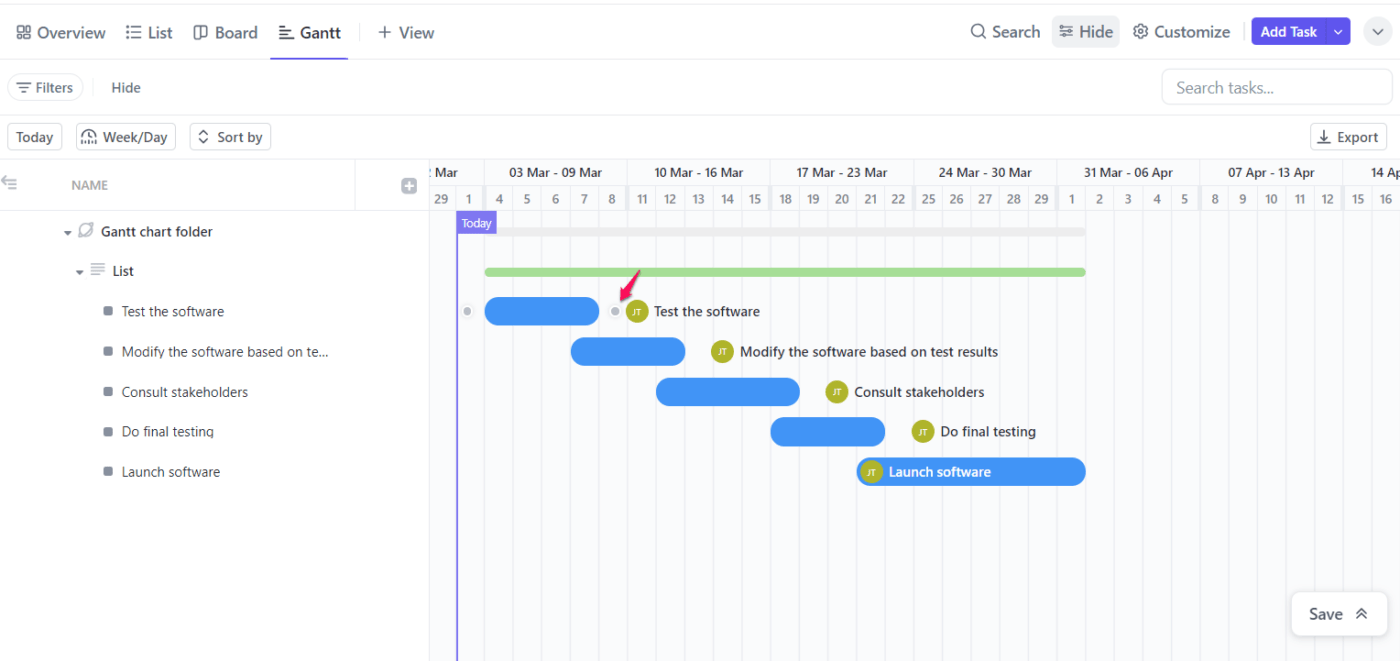Click Hide next to Filters
The height and width of the screenshot is (661, 1400).
coord(126,88)
